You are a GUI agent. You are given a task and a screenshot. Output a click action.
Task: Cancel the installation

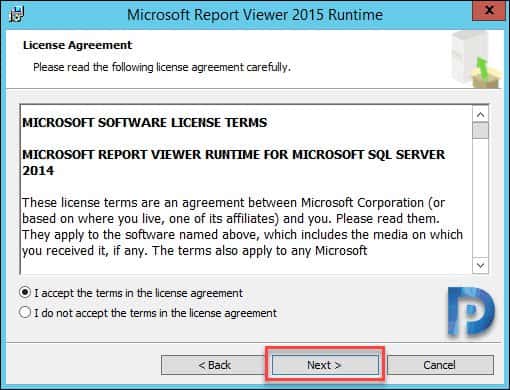[439, 365]
